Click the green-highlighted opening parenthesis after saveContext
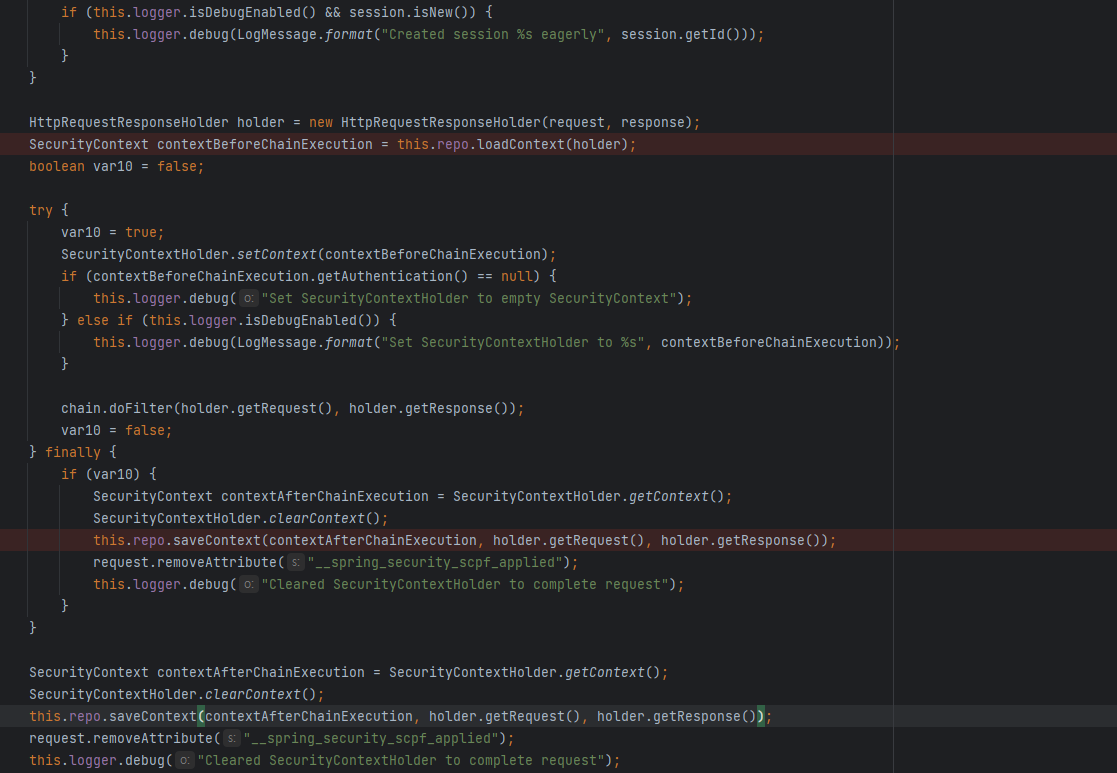Viewport: 1117px width, 773px height. pyautogui.click(x=201, y=717)
